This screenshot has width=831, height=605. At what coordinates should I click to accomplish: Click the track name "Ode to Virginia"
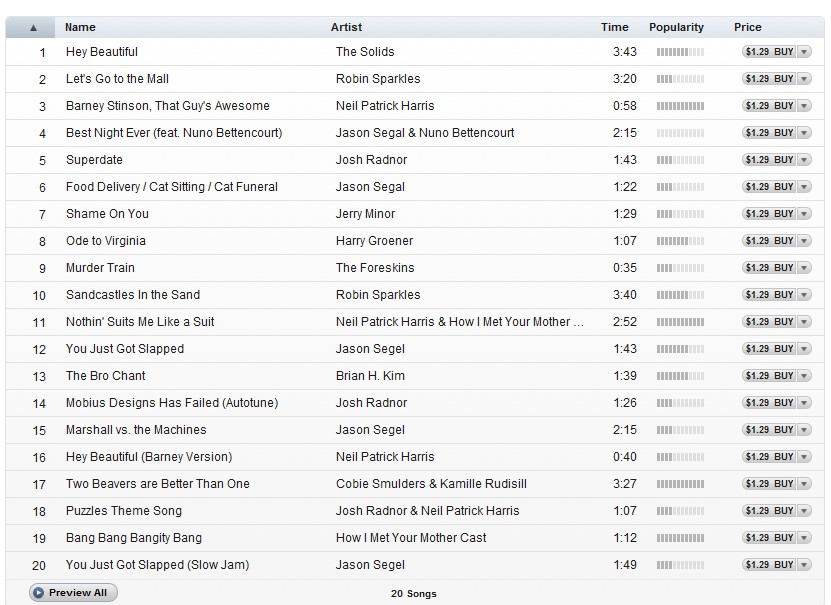pyautogui.click(x=106, y=241)
